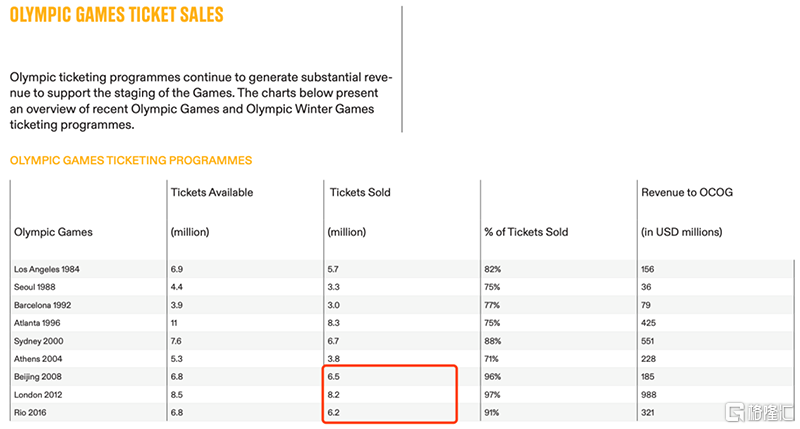Click the introductory paragraph about ticketing programmes

pos(200,101)
